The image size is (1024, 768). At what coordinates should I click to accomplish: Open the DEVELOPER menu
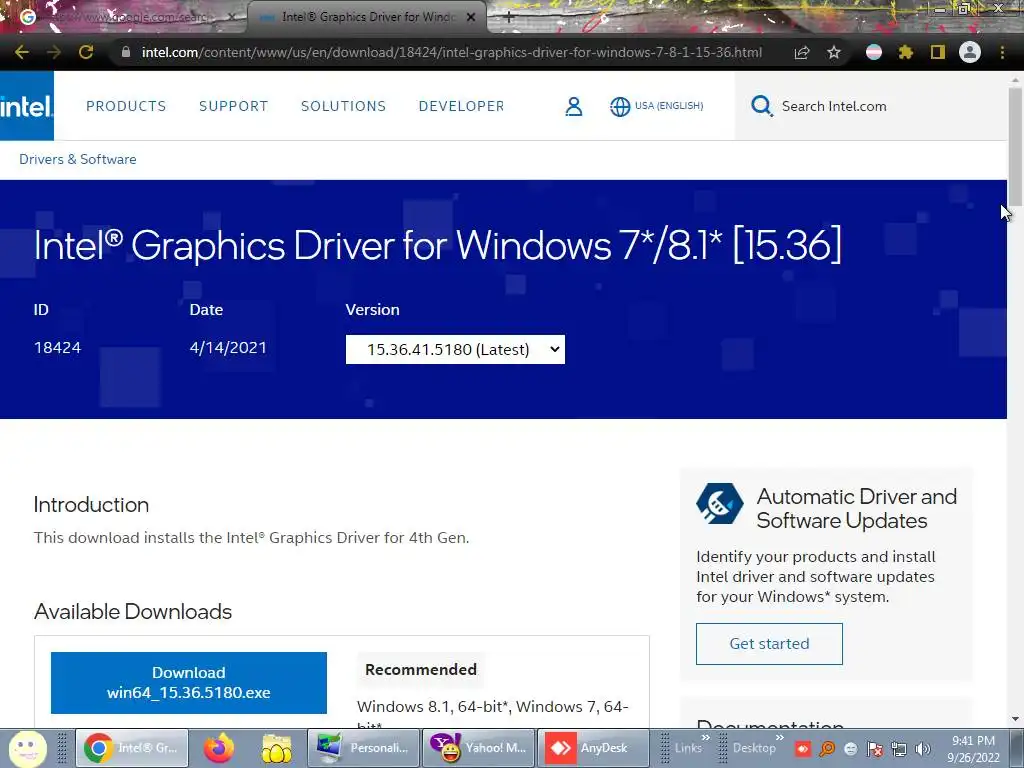tap(462, 106)
